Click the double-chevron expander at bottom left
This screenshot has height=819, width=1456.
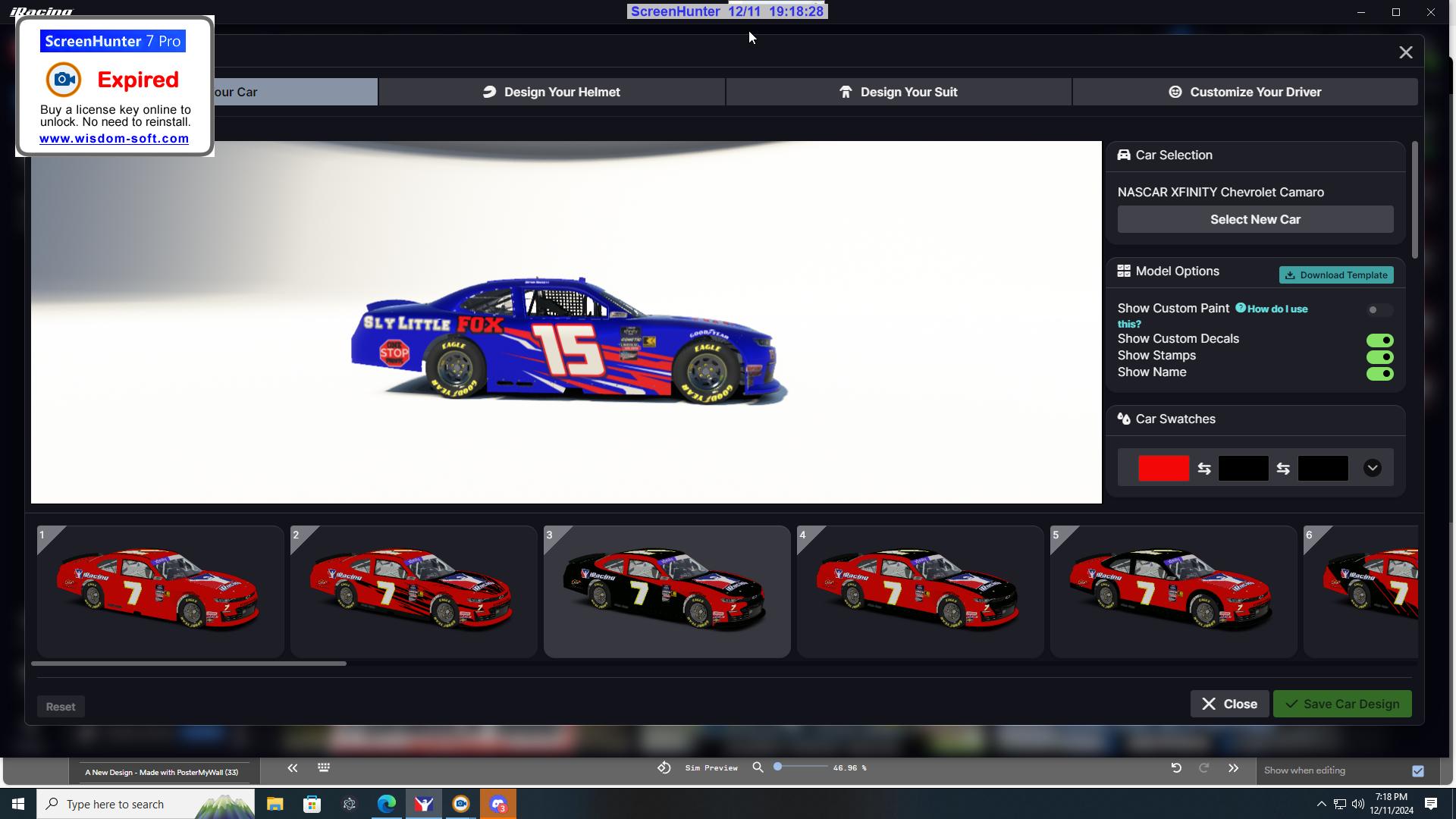pos(292,767)
